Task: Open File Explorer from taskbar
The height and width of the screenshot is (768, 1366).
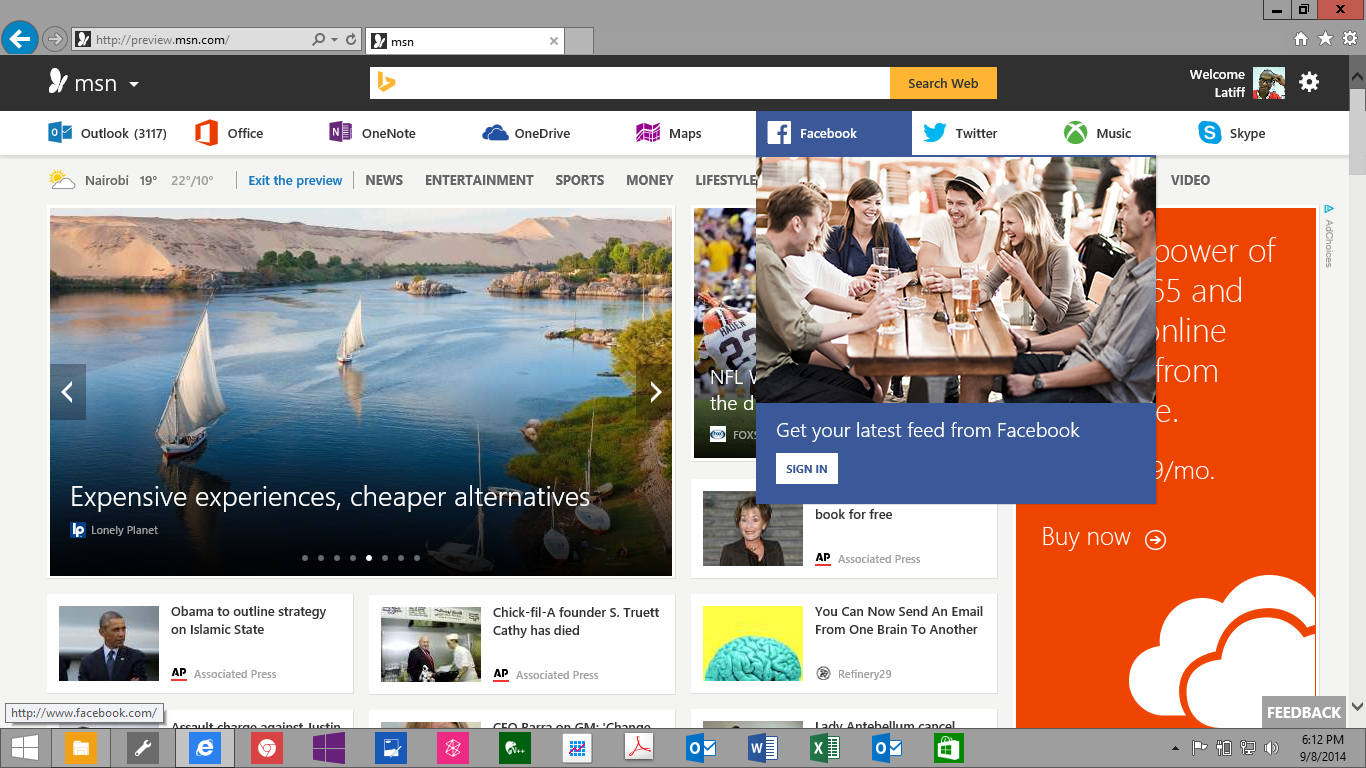Action: (81, 748)
